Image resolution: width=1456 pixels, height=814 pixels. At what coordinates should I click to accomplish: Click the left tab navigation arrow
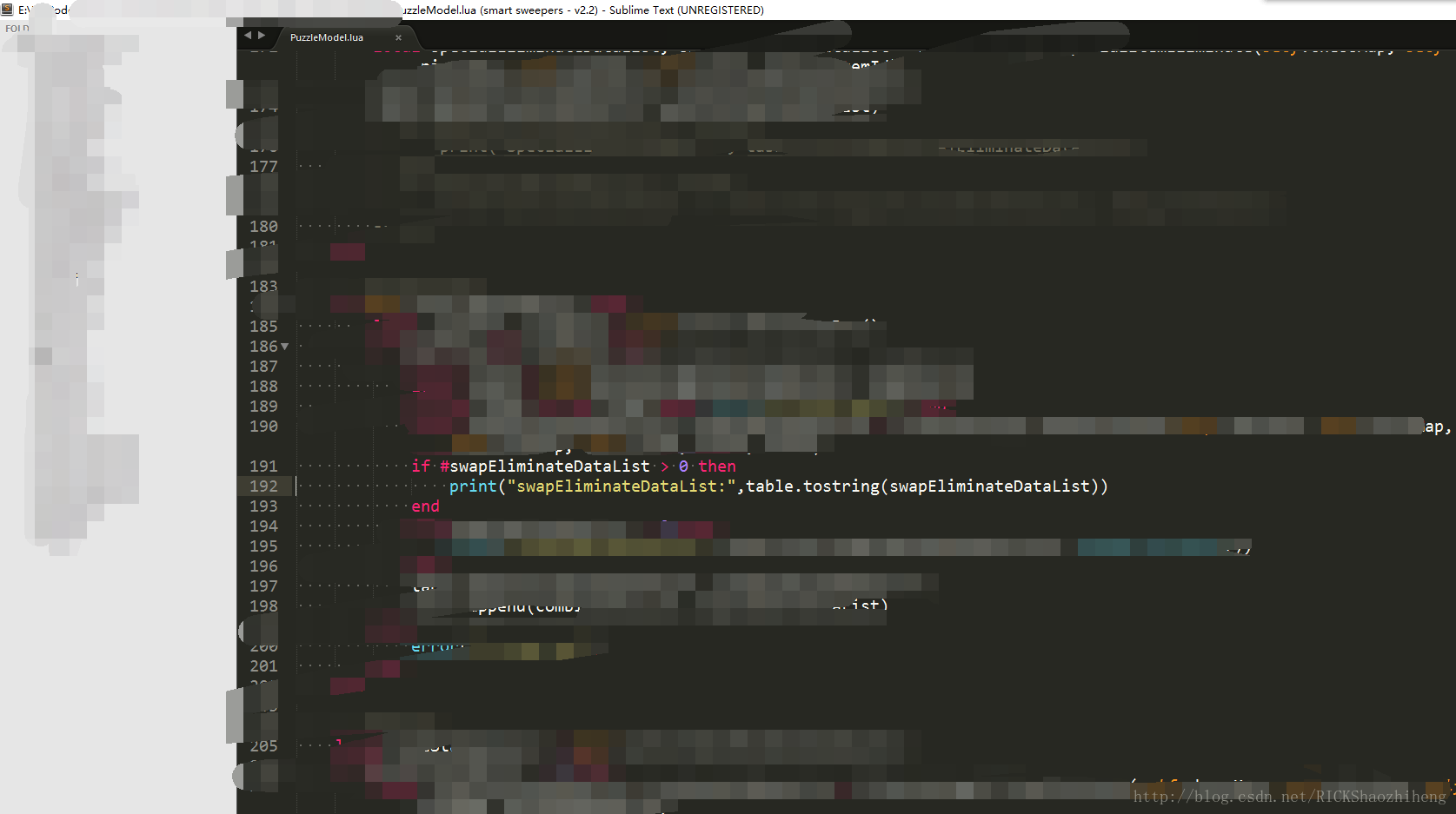point(248,36)
